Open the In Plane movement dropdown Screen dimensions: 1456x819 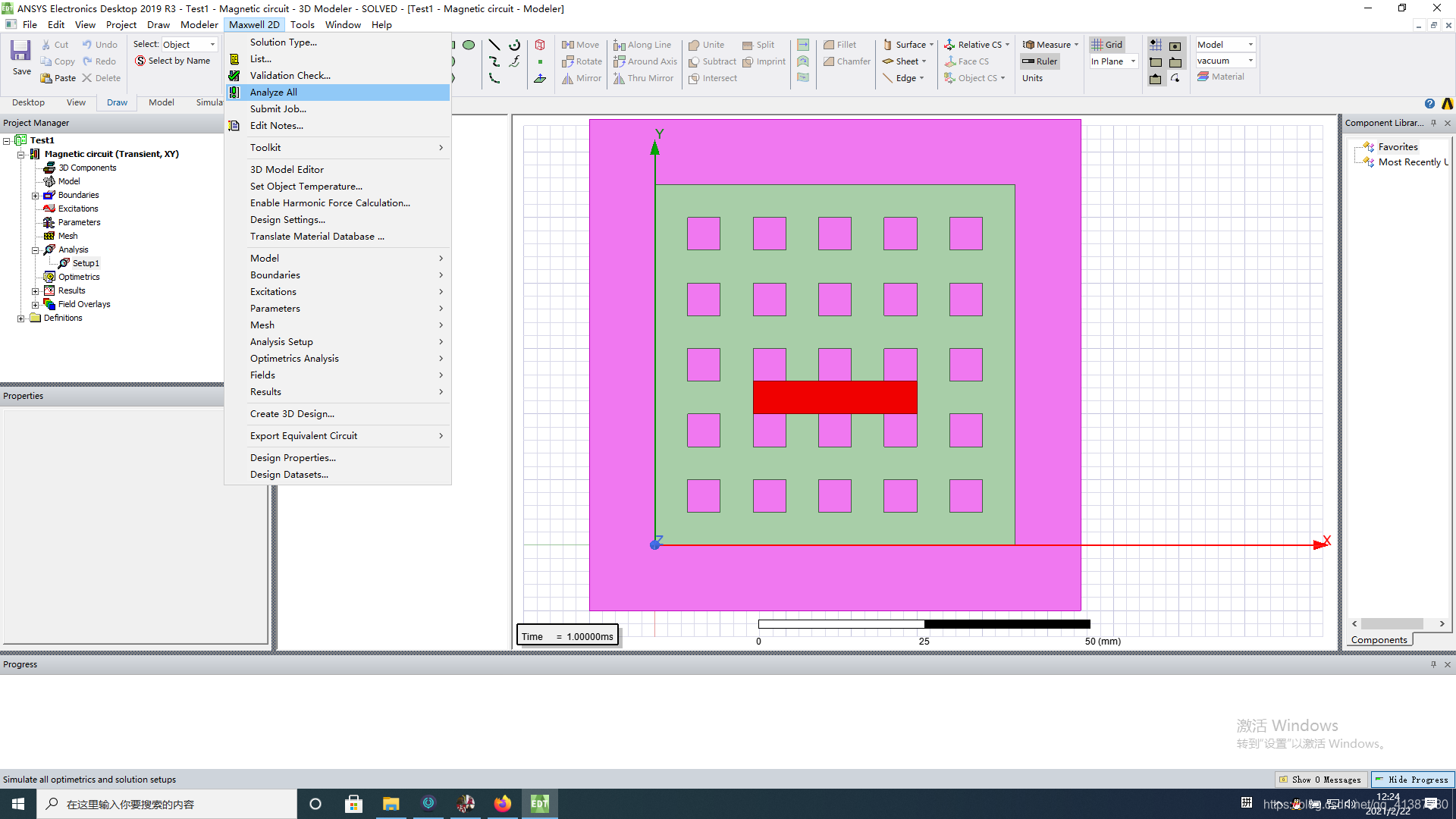pos(1113,61)
